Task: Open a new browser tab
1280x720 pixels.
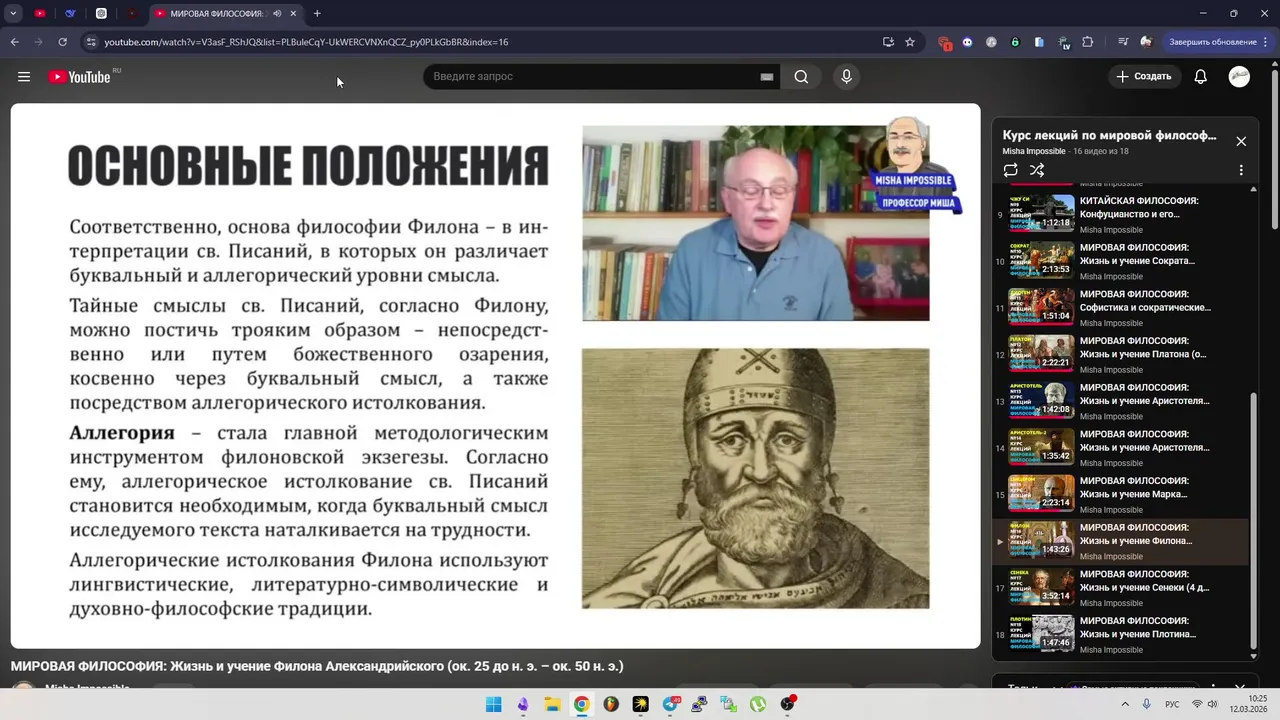Action: [317, 14]
